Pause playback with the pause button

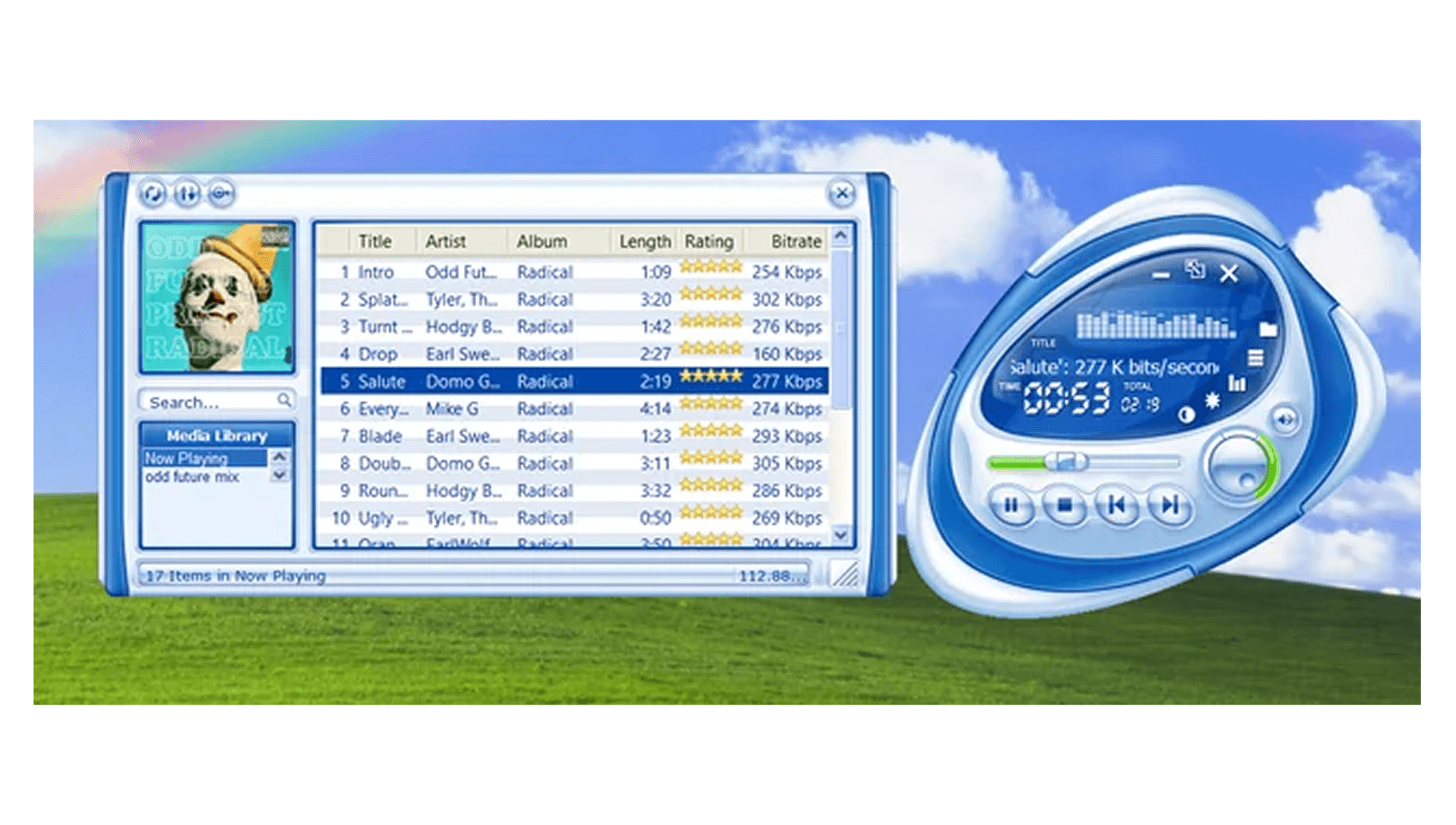1011,505
